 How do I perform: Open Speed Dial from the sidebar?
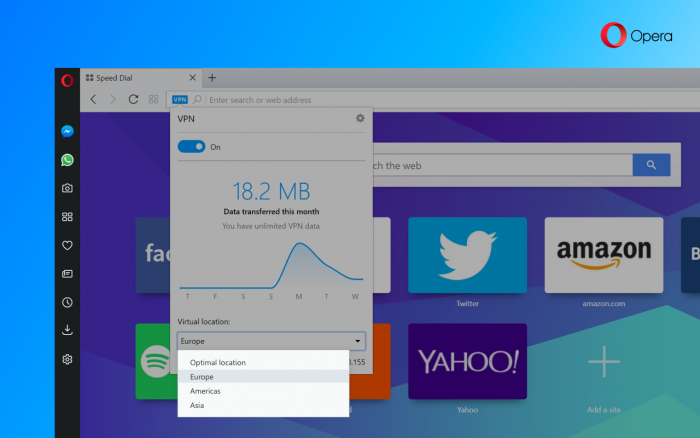67,217
